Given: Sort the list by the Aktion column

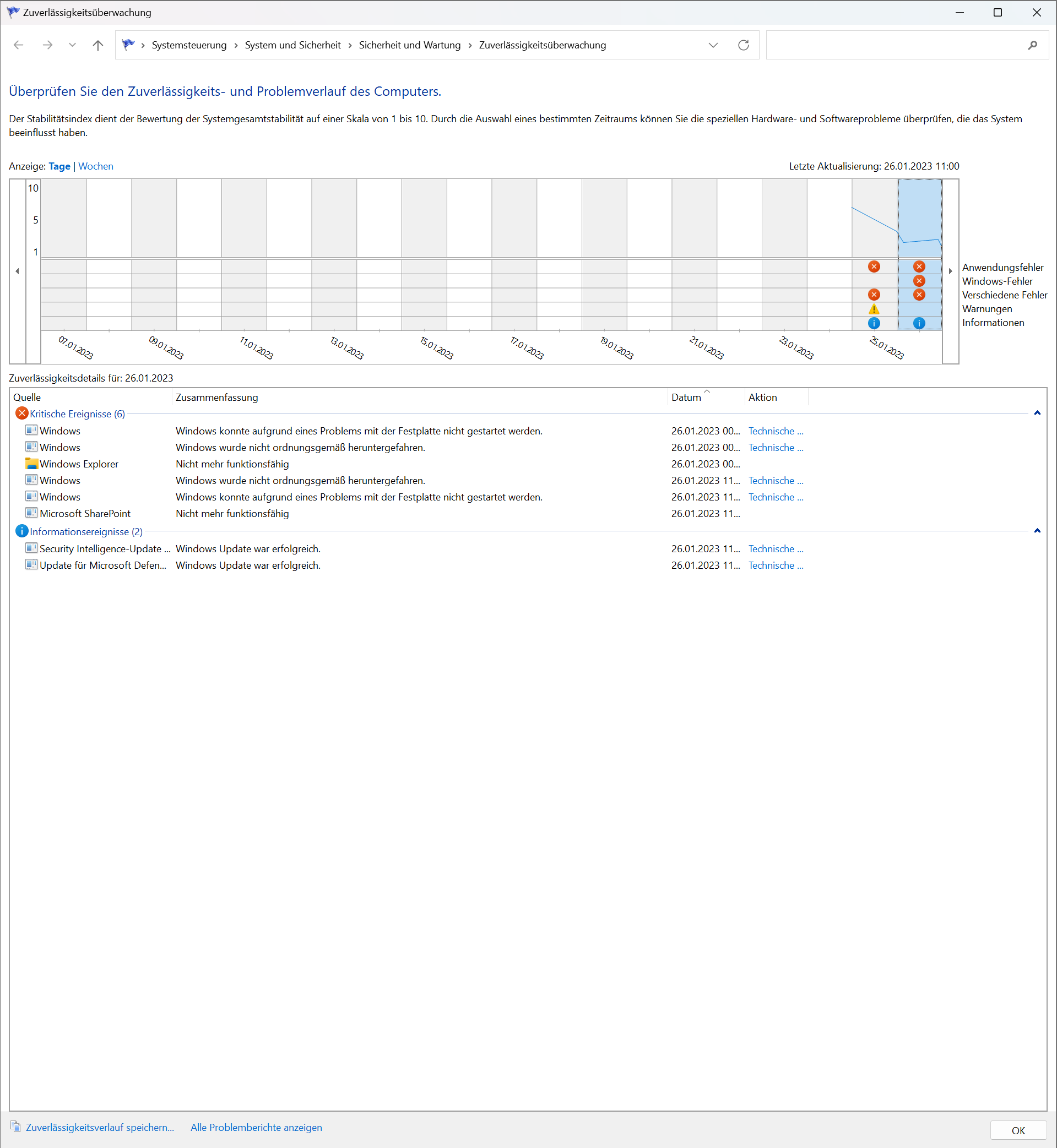Looking at the screenshot, I should pyautogui.click(x=776, y=398).
